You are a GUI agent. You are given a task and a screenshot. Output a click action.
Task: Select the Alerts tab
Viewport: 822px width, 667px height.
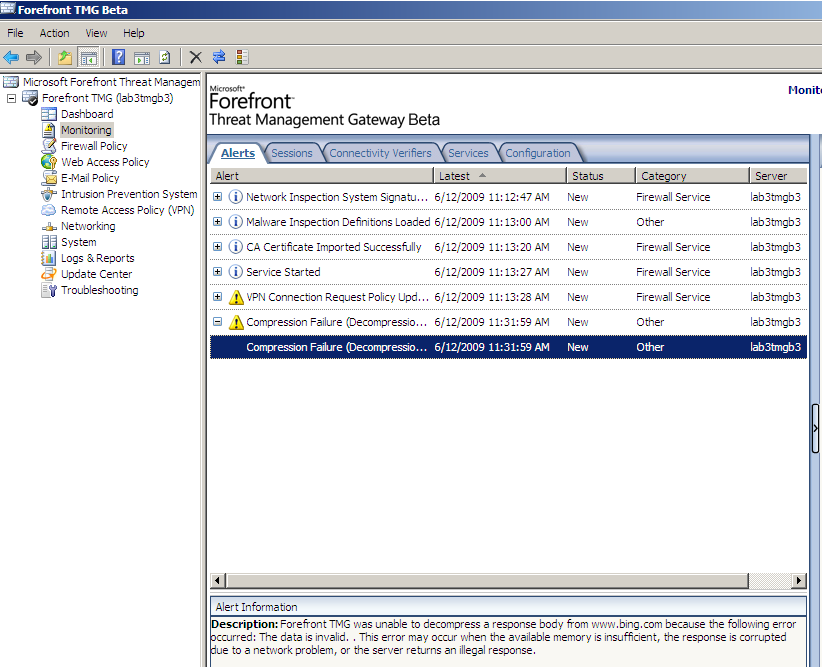click(x=238, y=153)
